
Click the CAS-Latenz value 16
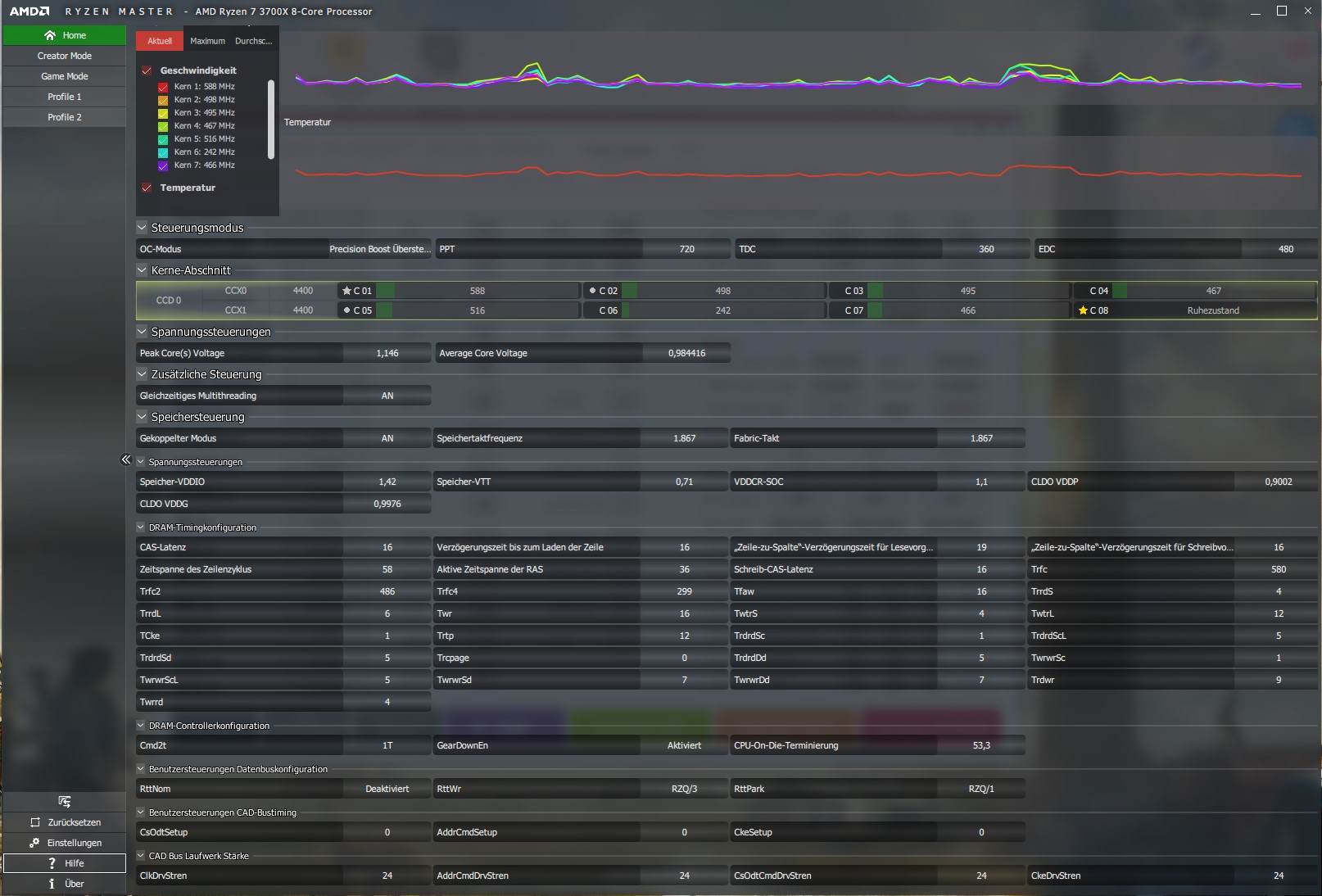click(387, 547)
